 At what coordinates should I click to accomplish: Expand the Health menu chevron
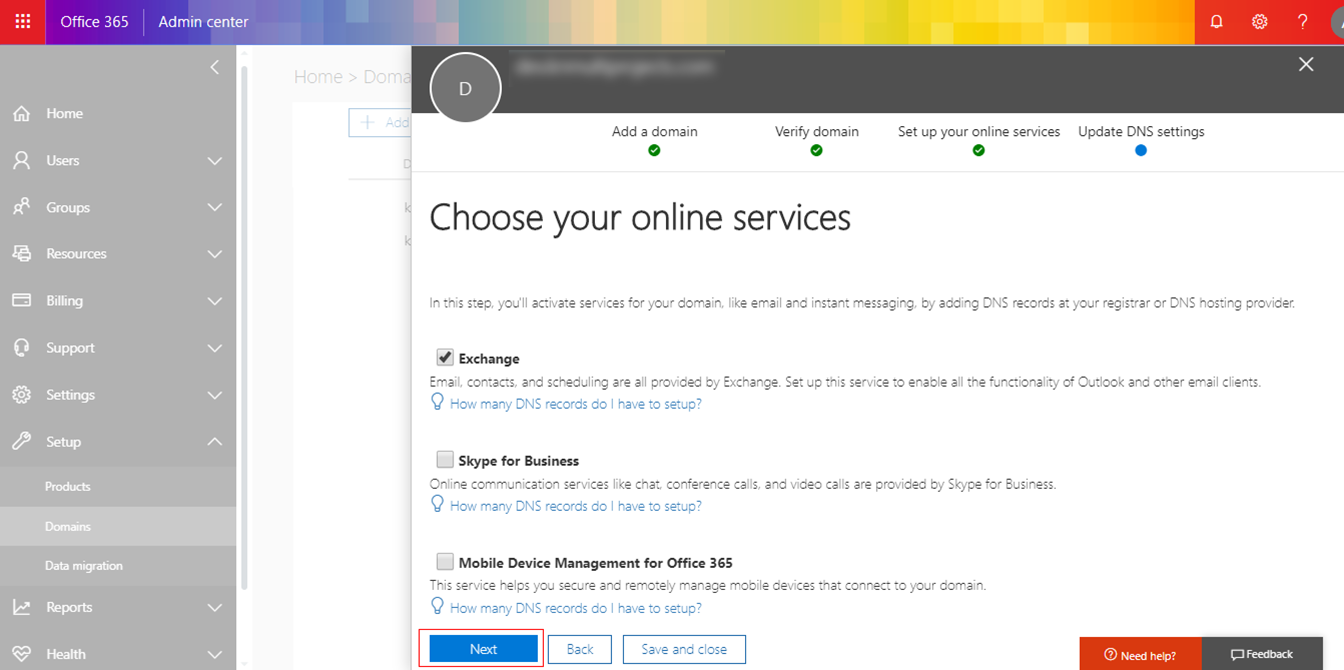pyautogui.click(x=214, y=654)
